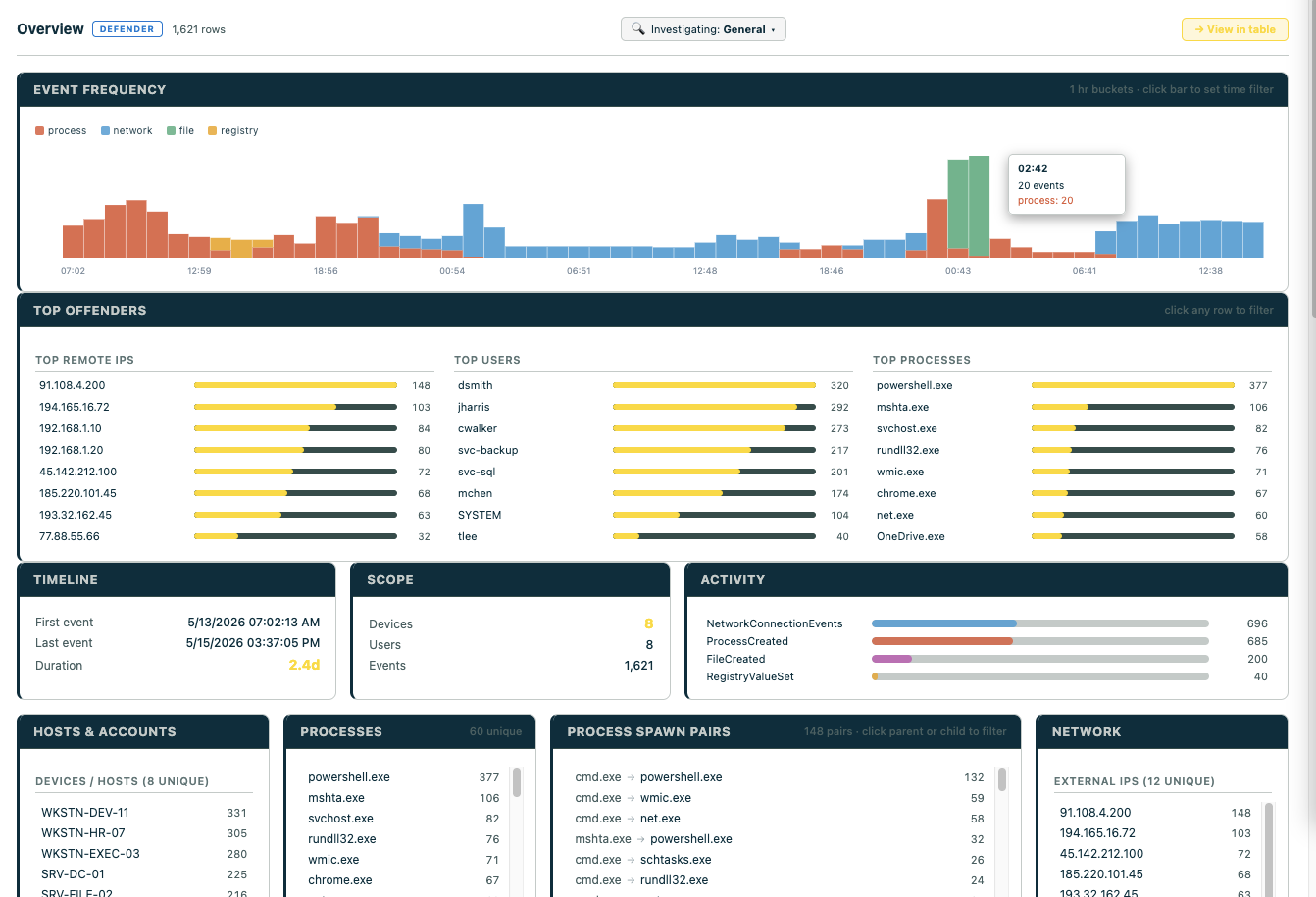Select mshta.exe in Processes panel list
This screenshot has width=1316, height=897.
(x=404, y=798)
